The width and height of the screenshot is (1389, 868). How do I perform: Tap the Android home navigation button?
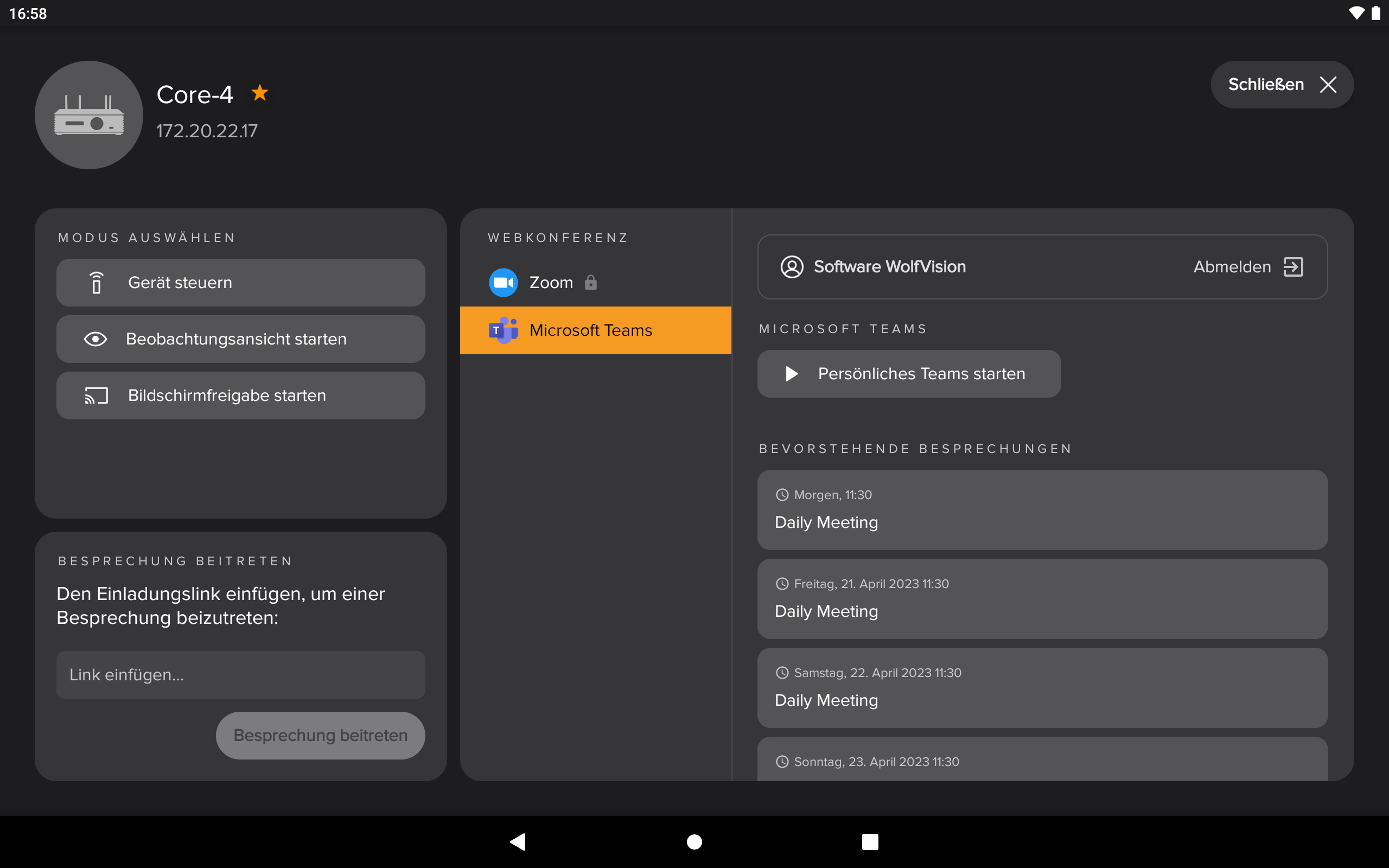(694, 841)
